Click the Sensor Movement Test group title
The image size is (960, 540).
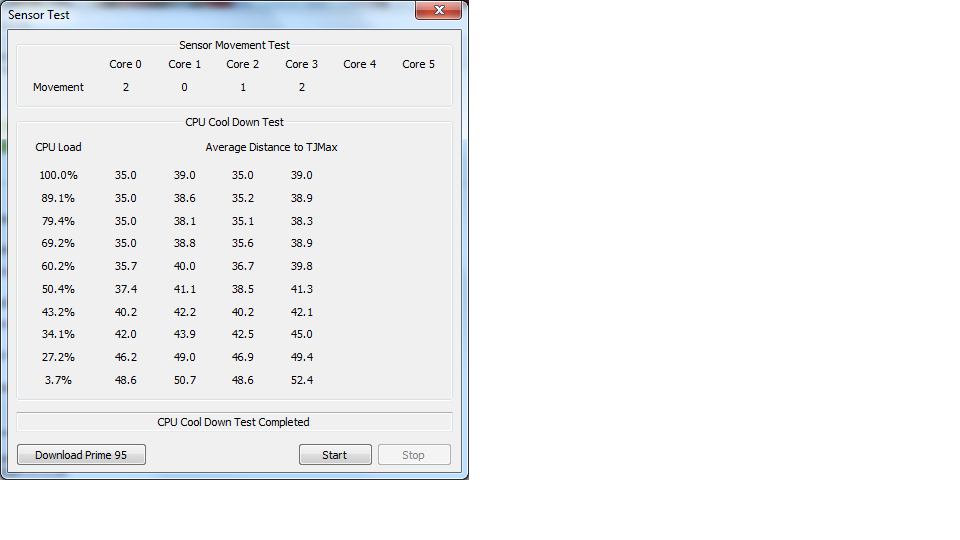(234, 45)
